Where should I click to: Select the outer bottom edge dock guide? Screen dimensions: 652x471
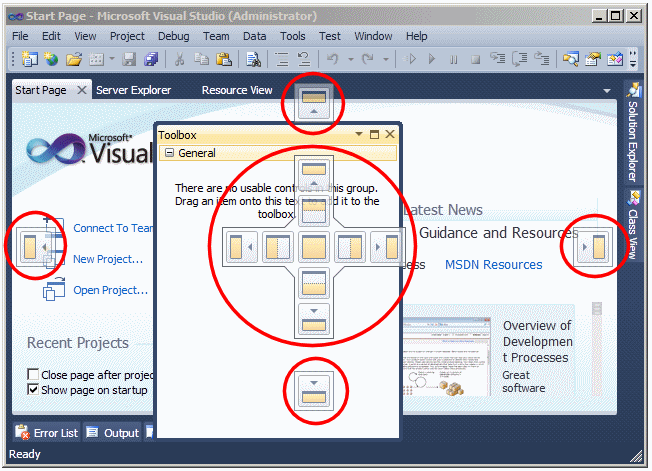314,391
